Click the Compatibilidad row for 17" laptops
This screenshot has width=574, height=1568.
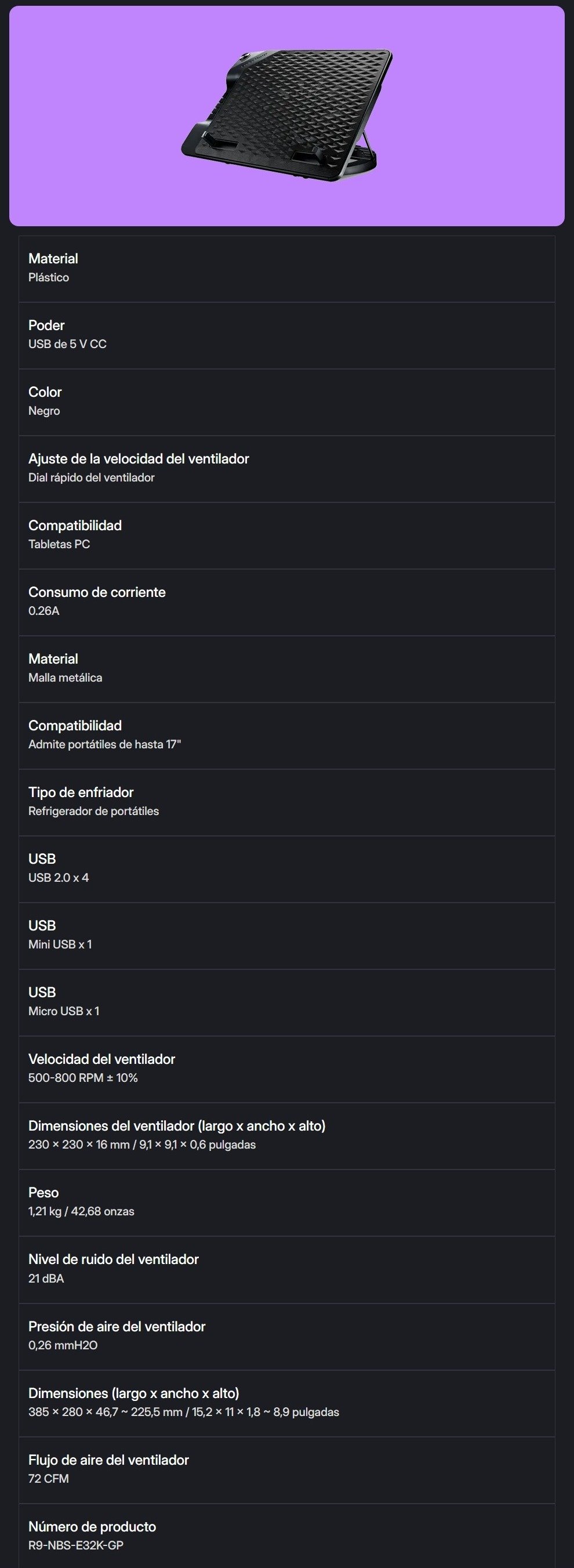click(286, 736)
